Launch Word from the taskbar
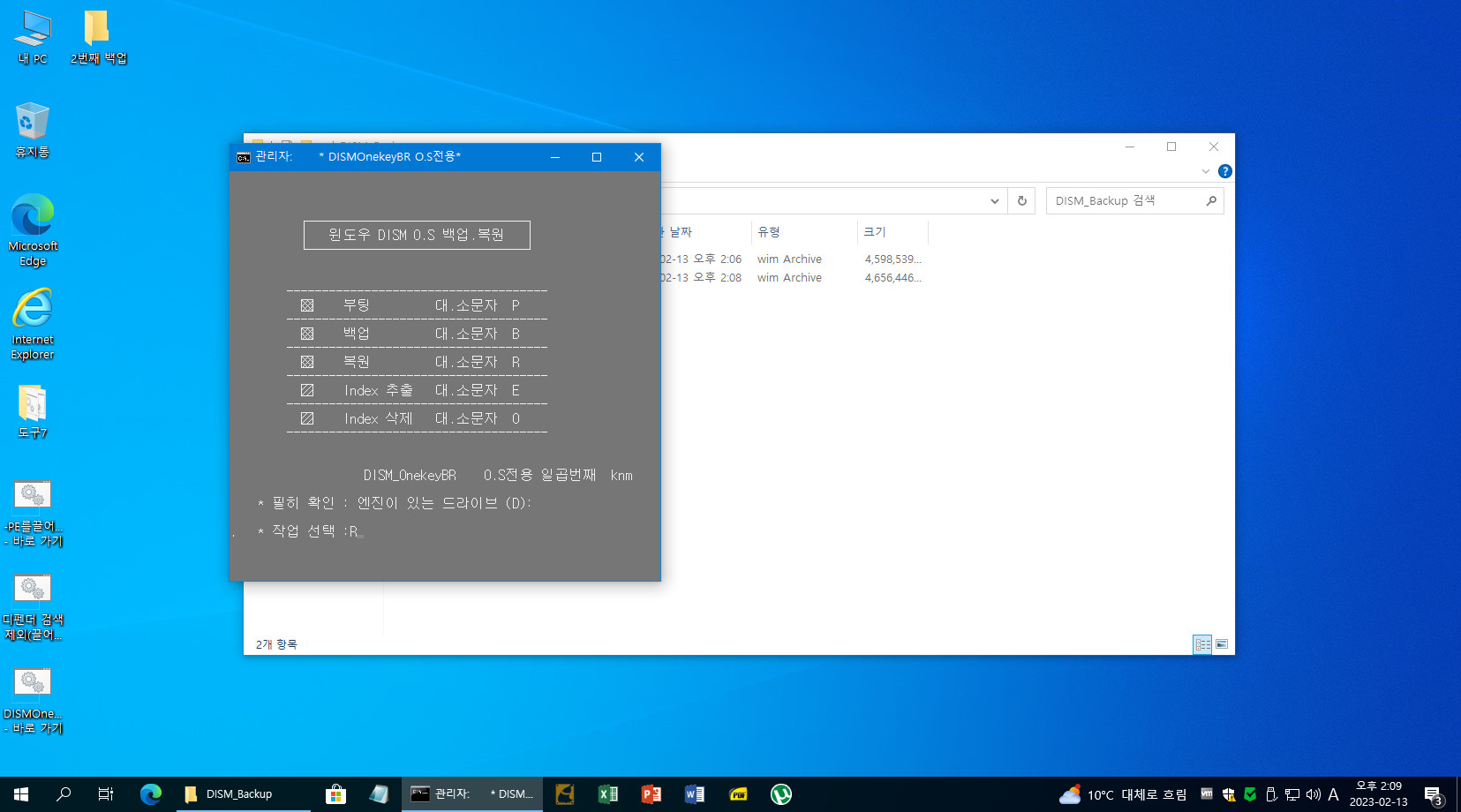Image resolution: width=1461 pixels, height=812 pixels. (695, 794)
